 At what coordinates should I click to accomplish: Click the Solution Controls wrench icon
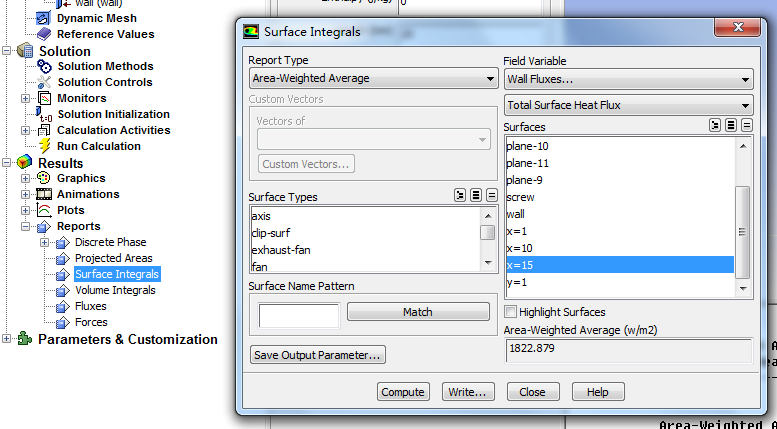pos(44,82)
